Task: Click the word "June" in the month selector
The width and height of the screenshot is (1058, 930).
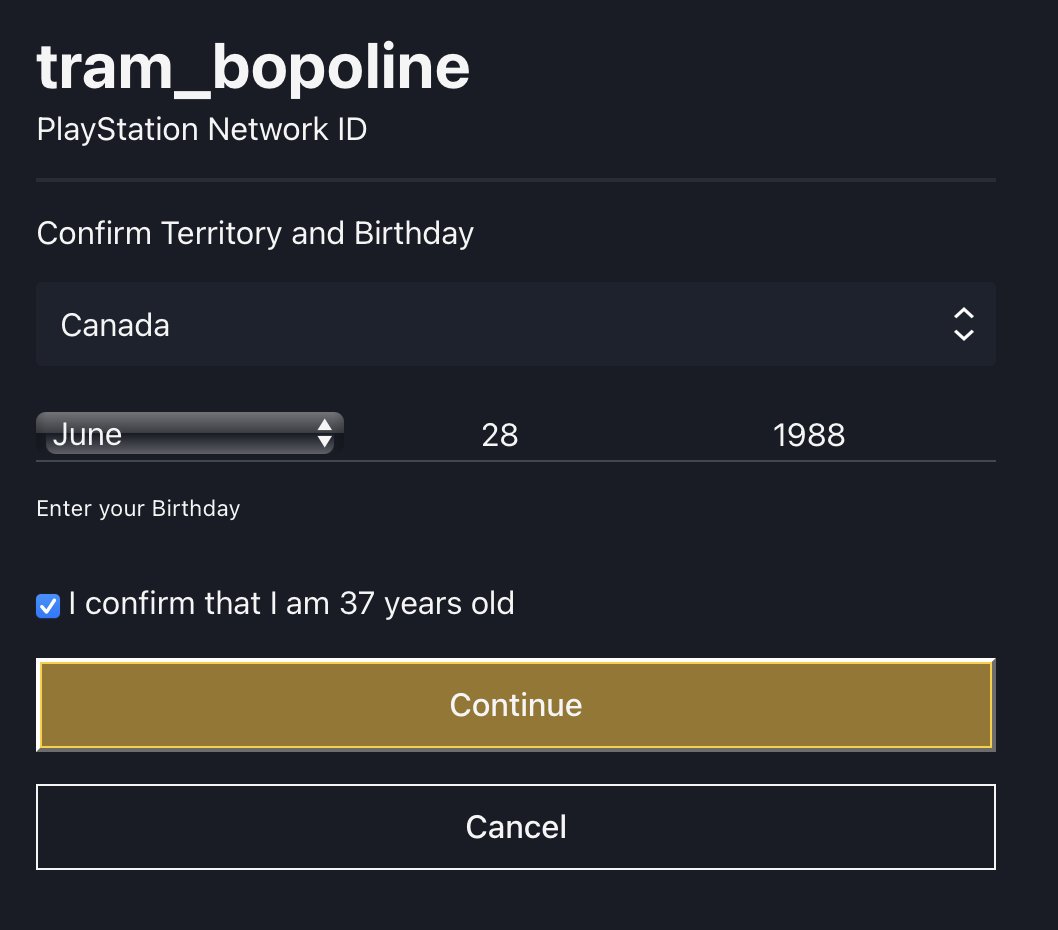Action: click(88, 434)
